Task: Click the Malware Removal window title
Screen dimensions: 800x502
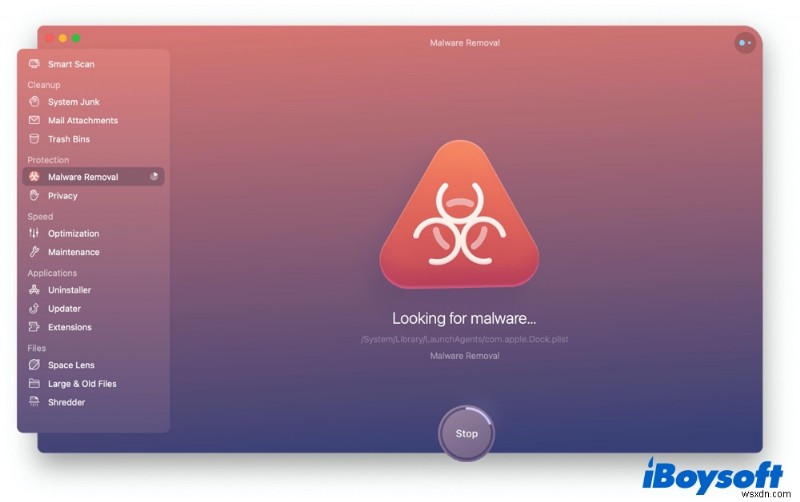Action: click(464, 43)
